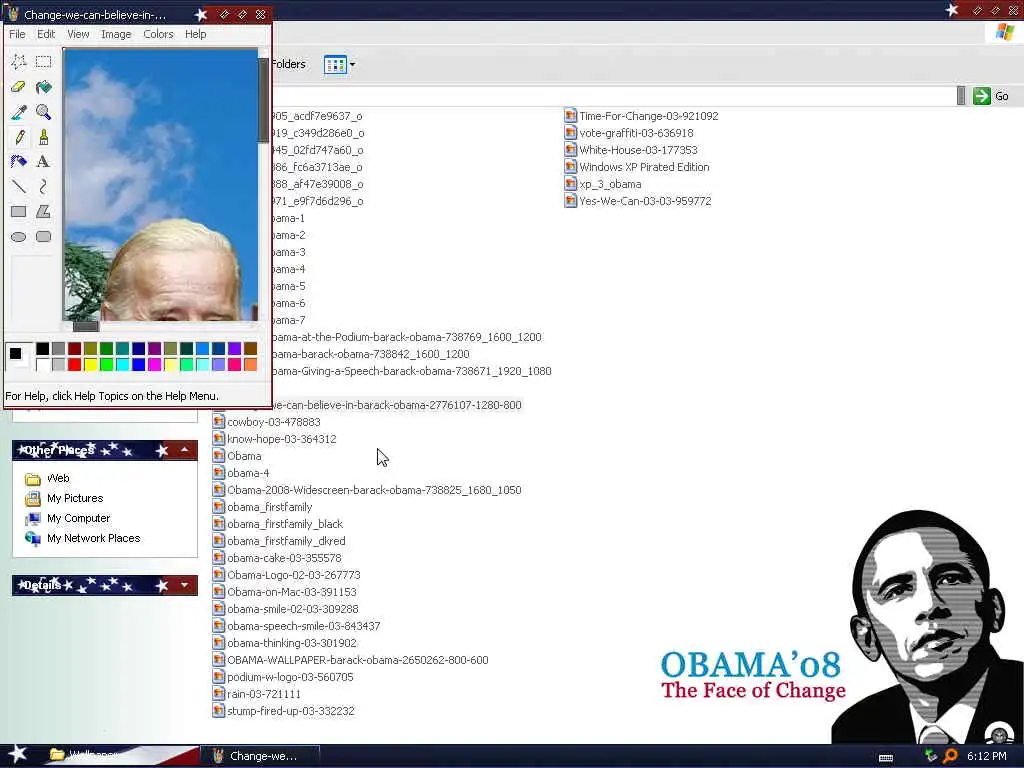Select the rectangular Select tool in Paint

pos(44,62)
